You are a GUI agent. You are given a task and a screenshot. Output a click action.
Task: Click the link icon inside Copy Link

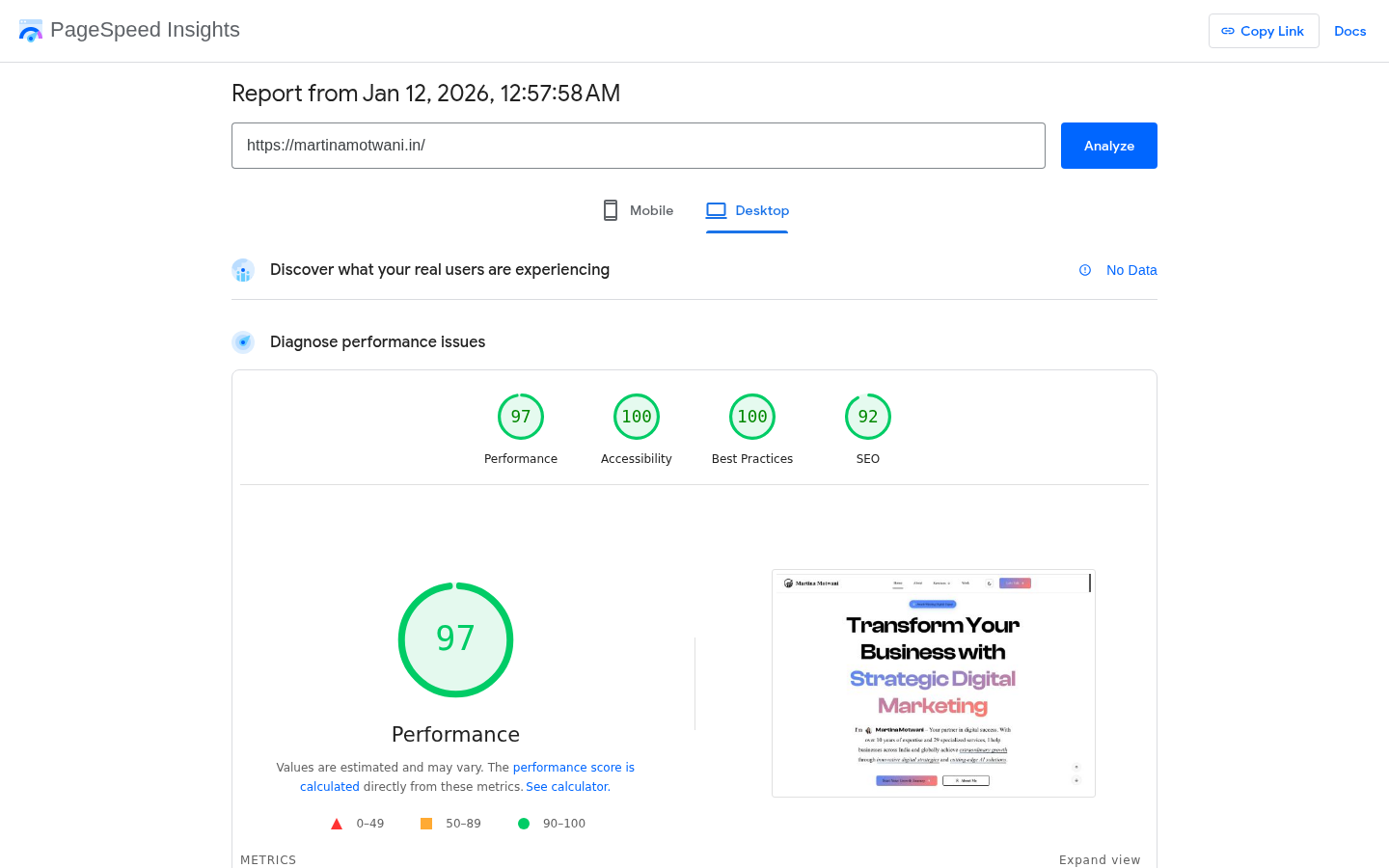[x=1228, y=31]
